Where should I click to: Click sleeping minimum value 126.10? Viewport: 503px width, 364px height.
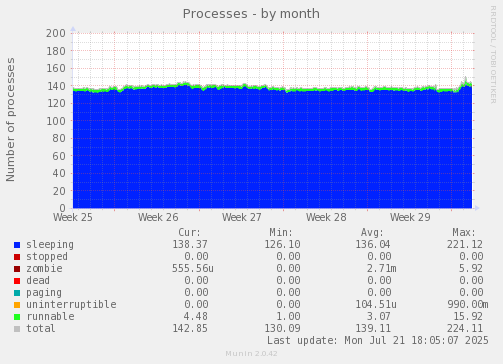(282, 244)
